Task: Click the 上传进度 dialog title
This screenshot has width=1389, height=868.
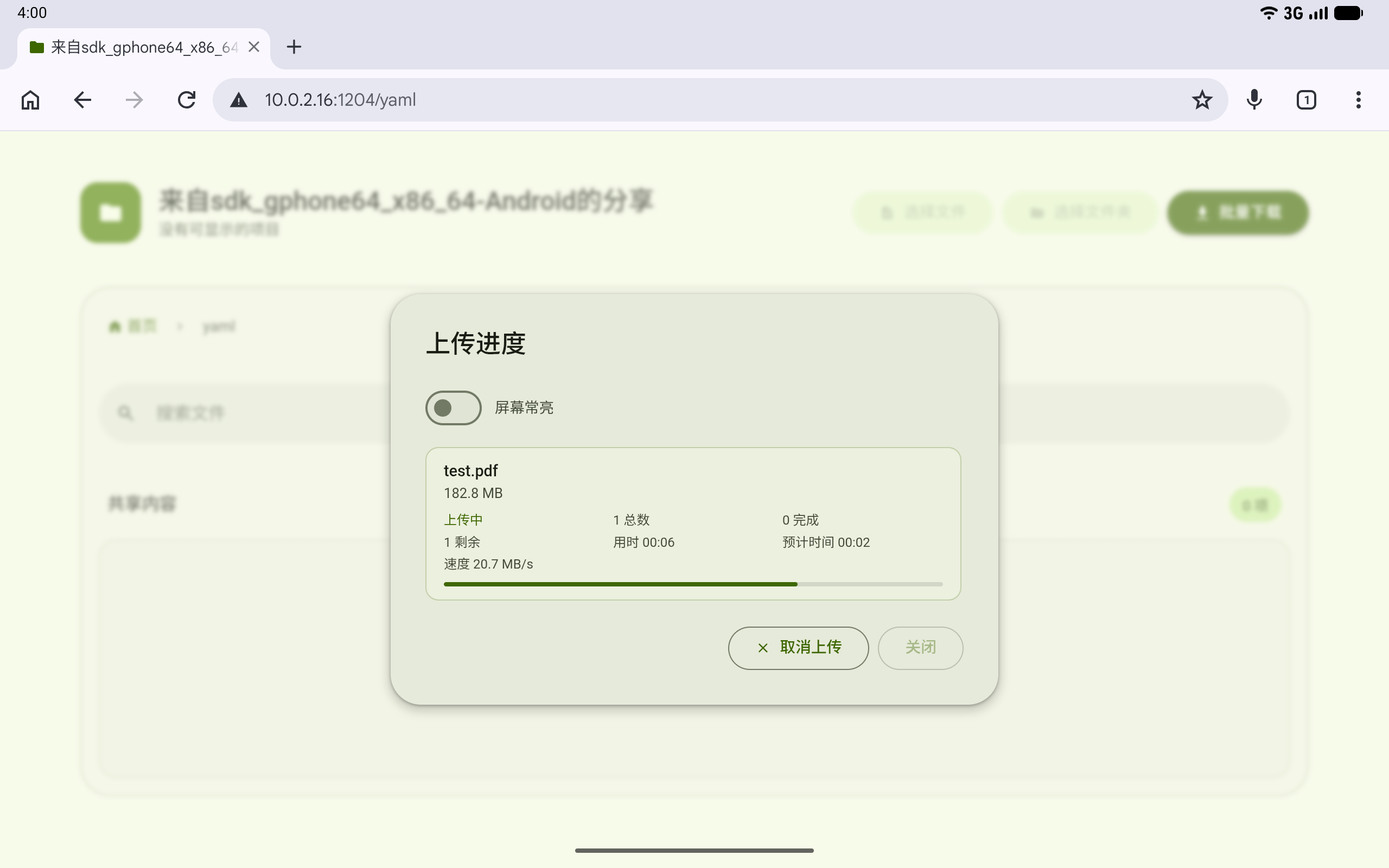Action: pyautogui.click(x=476, y=343)
